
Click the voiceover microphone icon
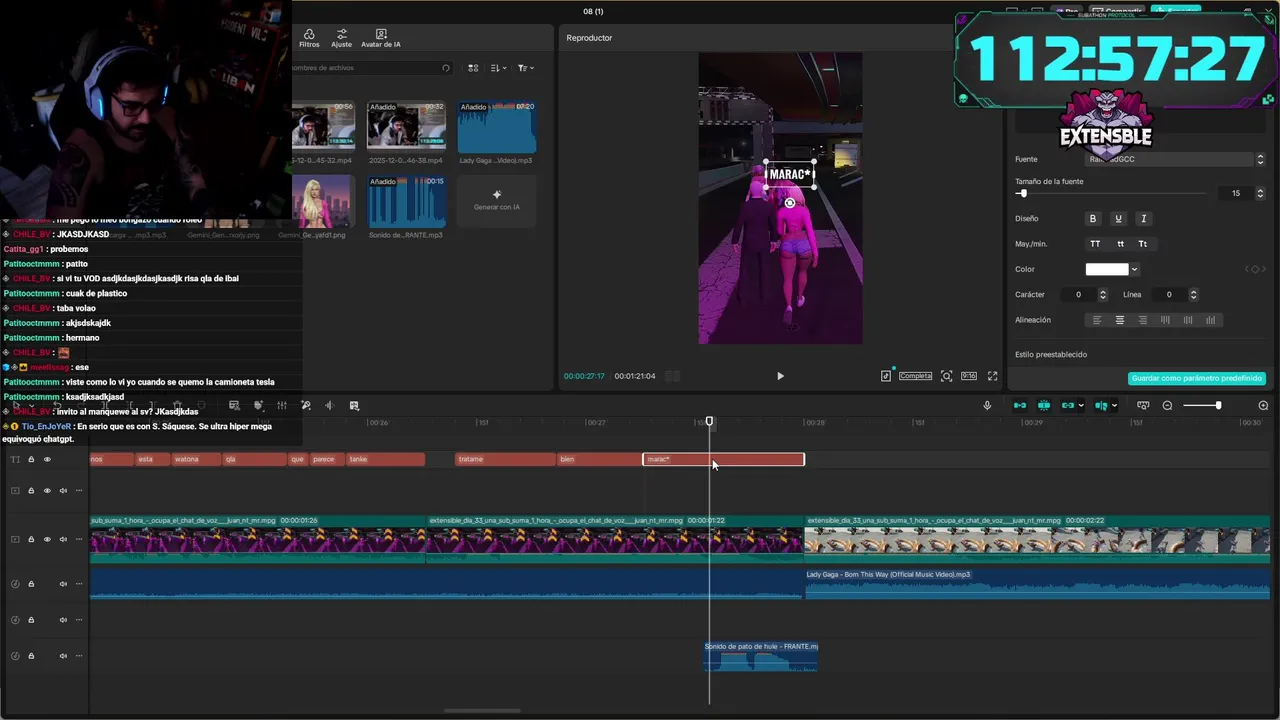987,405
